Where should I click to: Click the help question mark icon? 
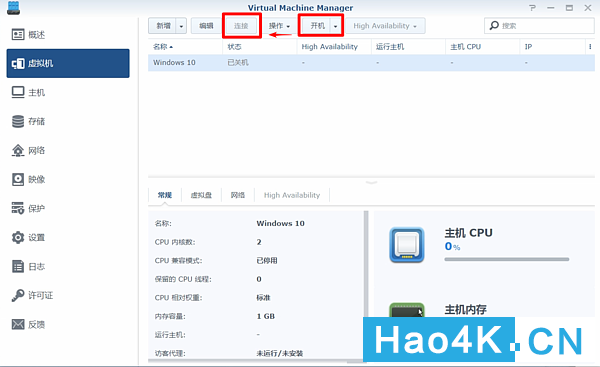coord(532,8)
